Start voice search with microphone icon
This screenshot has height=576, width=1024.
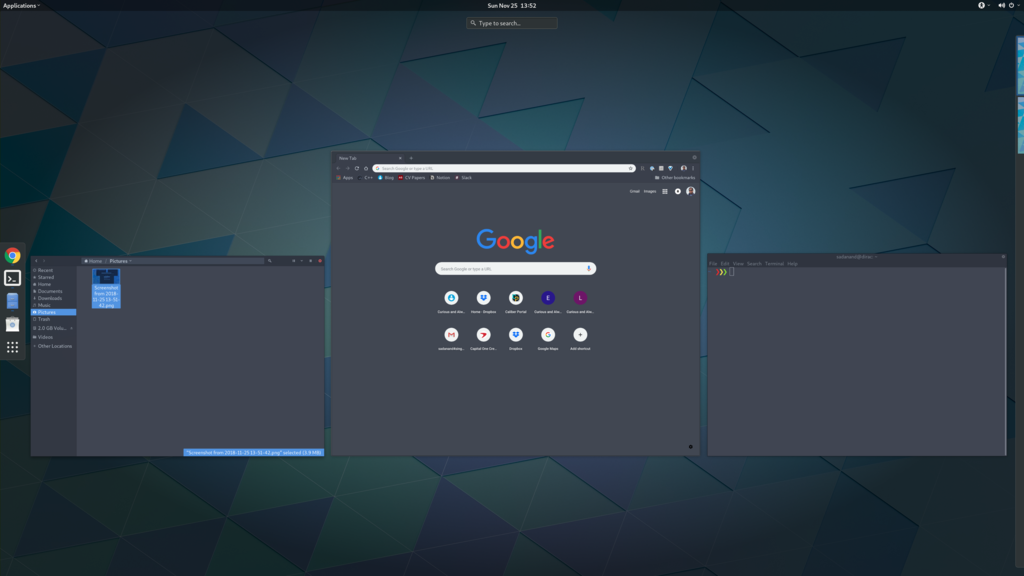pyautogui.click(x=588, y=268)
